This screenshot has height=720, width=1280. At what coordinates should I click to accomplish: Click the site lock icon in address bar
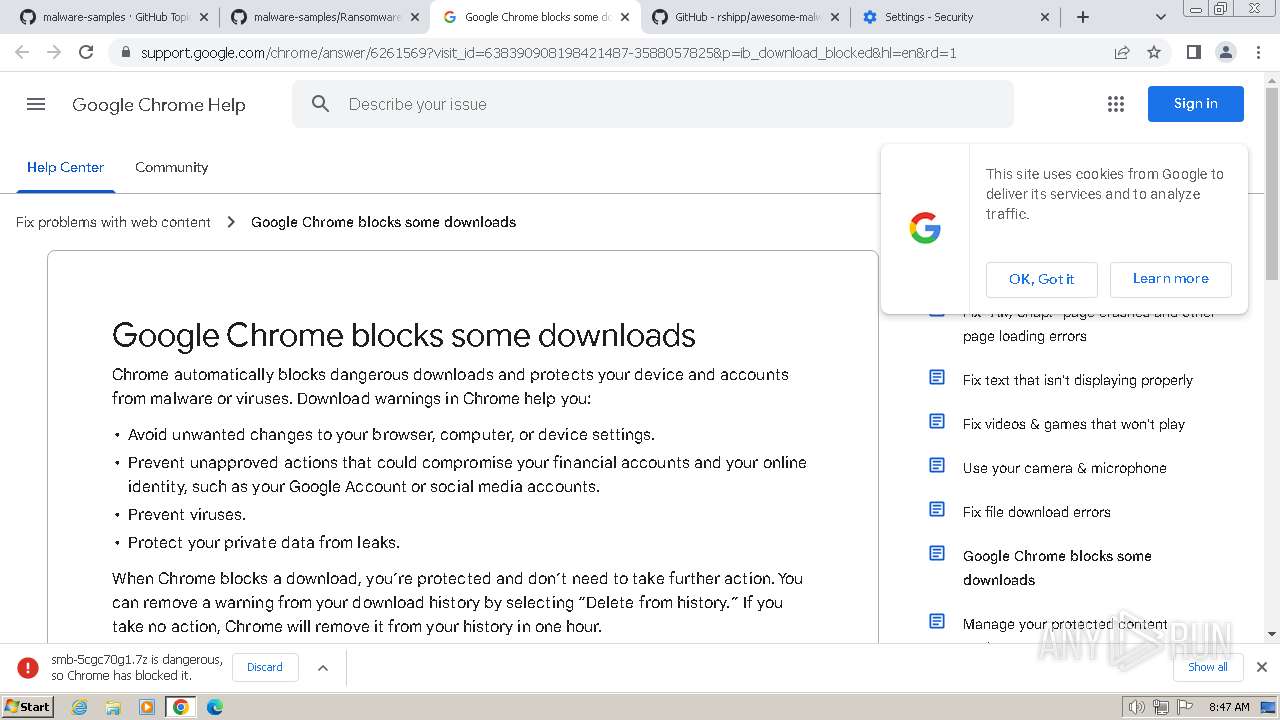click(x=126, y=52)
